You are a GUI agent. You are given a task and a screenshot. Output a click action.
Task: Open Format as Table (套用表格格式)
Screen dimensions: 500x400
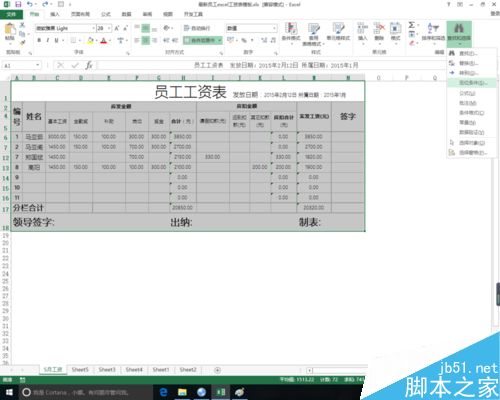click(x=313, y=34)
